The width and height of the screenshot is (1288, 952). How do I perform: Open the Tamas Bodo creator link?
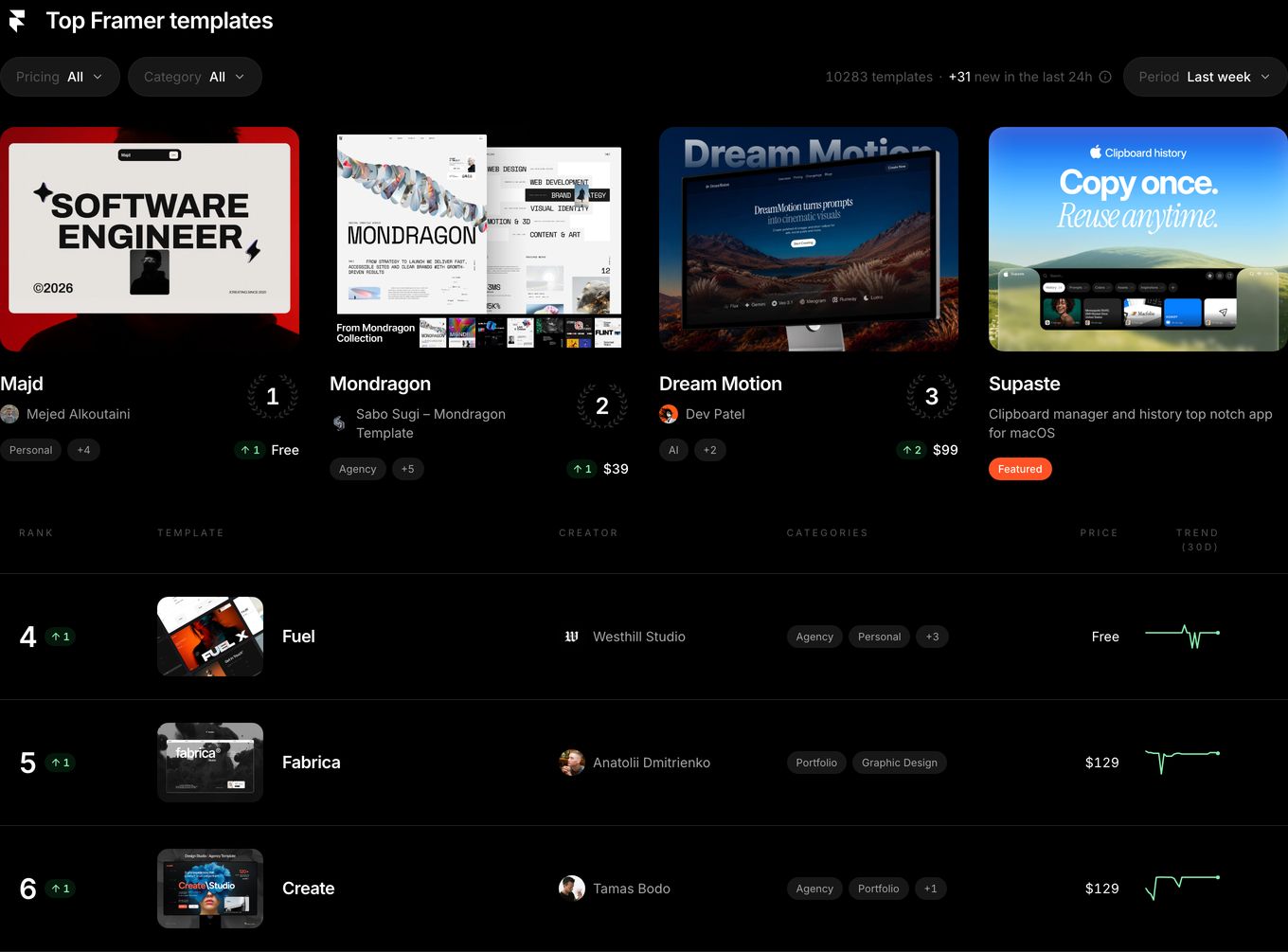pyautogui.click(x=632, y=889)
